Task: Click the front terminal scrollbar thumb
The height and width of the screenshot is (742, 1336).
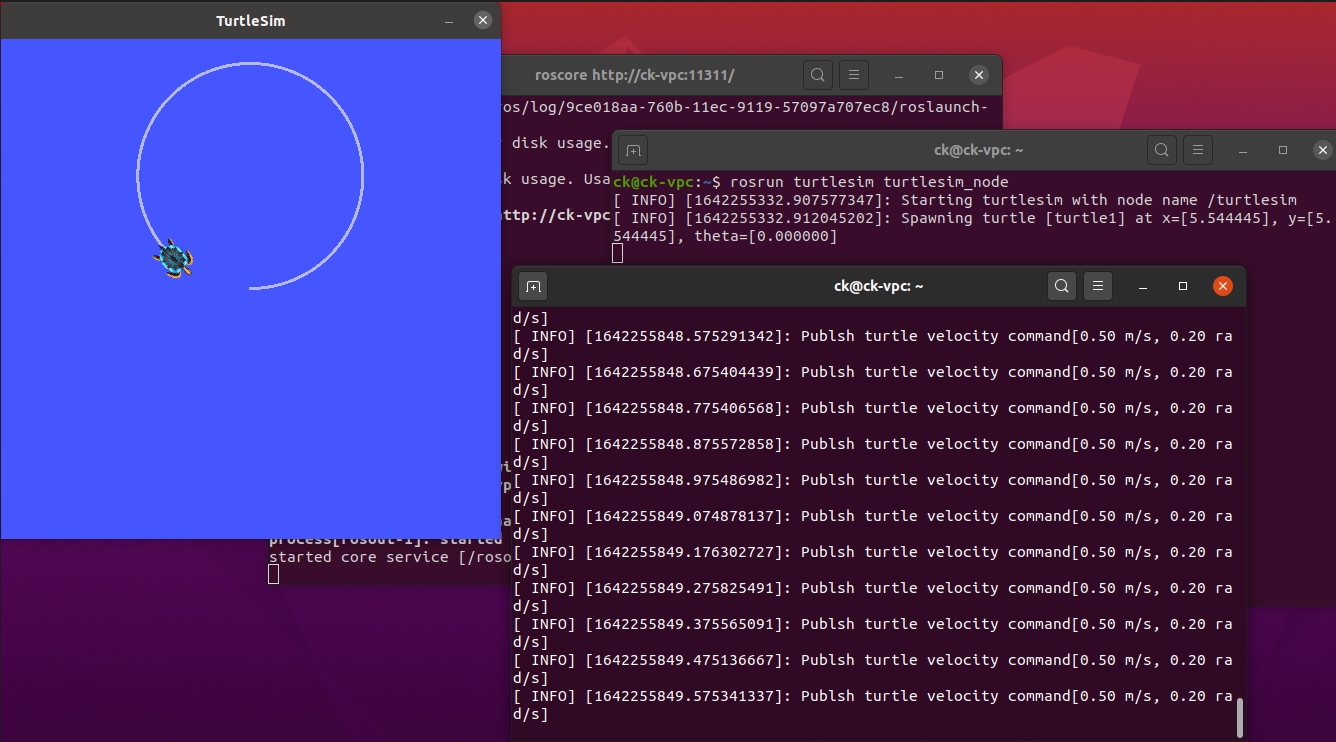Action: click(x=1240, y=717)
